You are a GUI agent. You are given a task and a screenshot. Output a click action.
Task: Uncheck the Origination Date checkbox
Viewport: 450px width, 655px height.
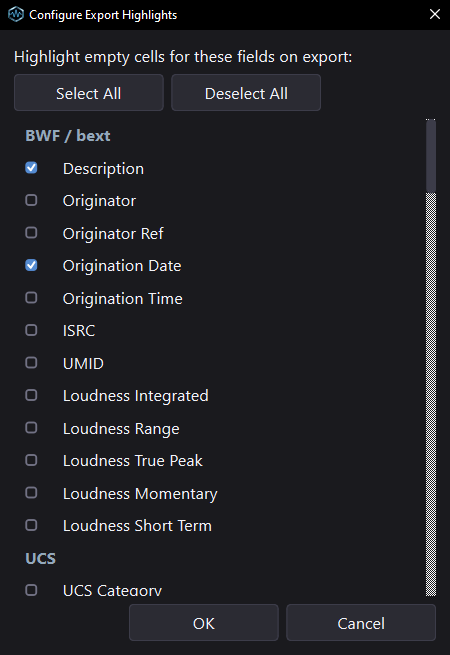coord(31,265)
